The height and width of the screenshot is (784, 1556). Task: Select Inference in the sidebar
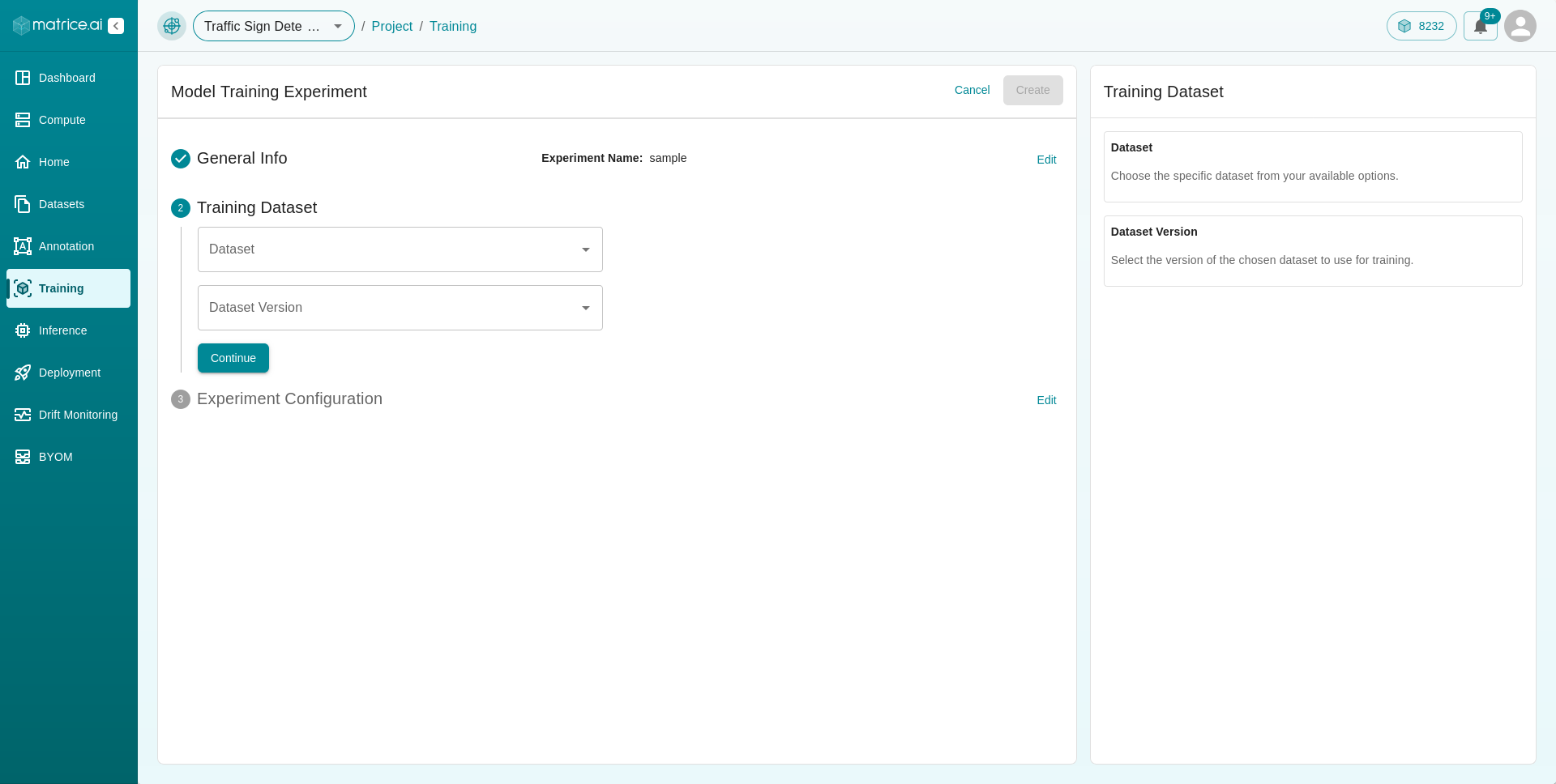(x=68, y=330)
